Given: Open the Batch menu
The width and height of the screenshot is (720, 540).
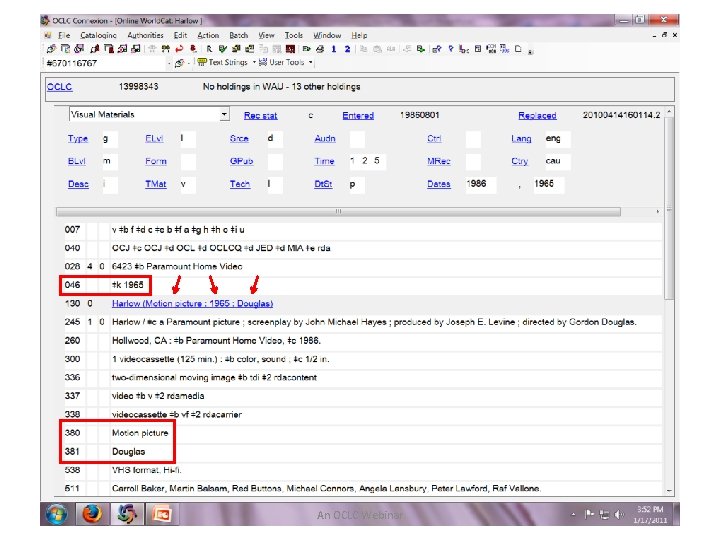Looking at the screenshot, I should tap(238, 35).
